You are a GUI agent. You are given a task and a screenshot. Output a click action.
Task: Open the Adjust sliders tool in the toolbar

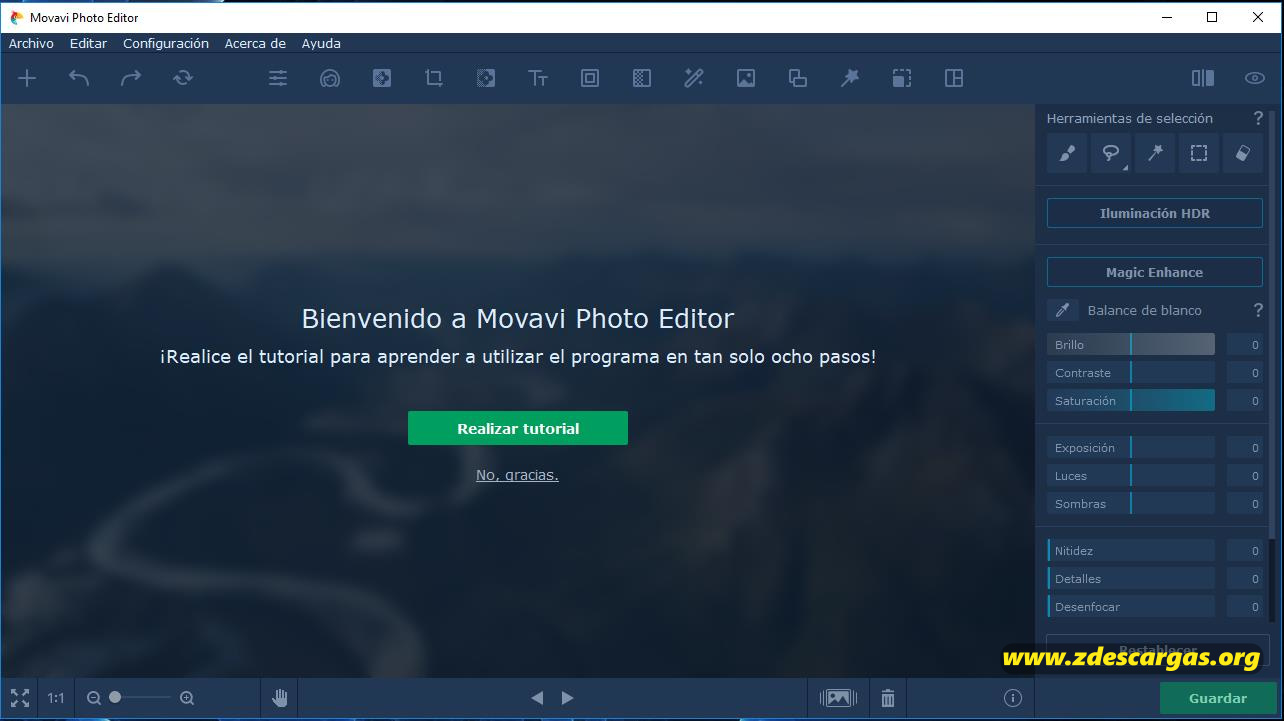(278, 78)
